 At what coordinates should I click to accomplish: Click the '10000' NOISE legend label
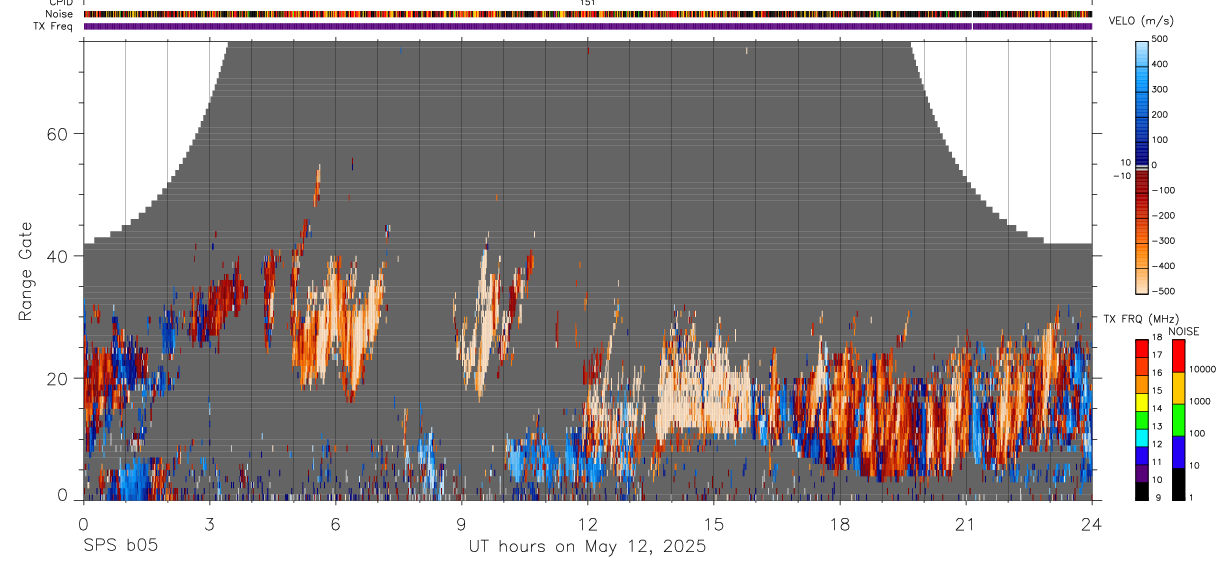[1202, 370]
